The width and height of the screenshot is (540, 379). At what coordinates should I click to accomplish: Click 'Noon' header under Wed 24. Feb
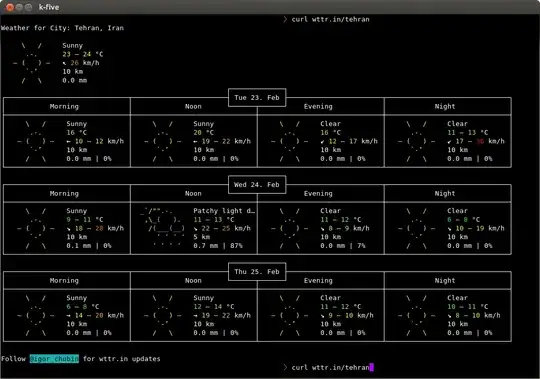pos(193,193)
